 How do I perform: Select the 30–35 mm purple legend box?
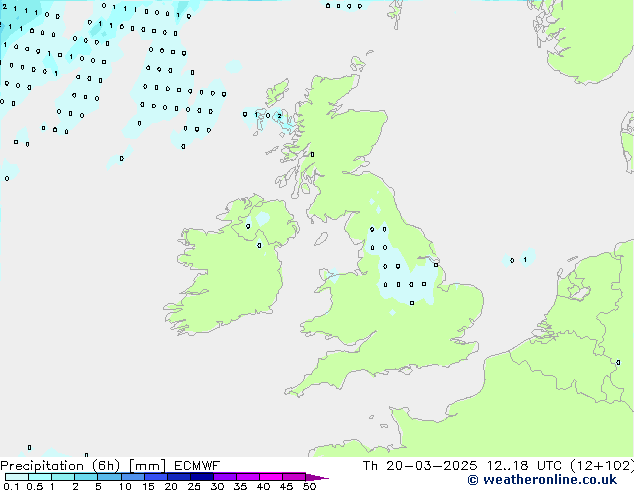[225, 477]
